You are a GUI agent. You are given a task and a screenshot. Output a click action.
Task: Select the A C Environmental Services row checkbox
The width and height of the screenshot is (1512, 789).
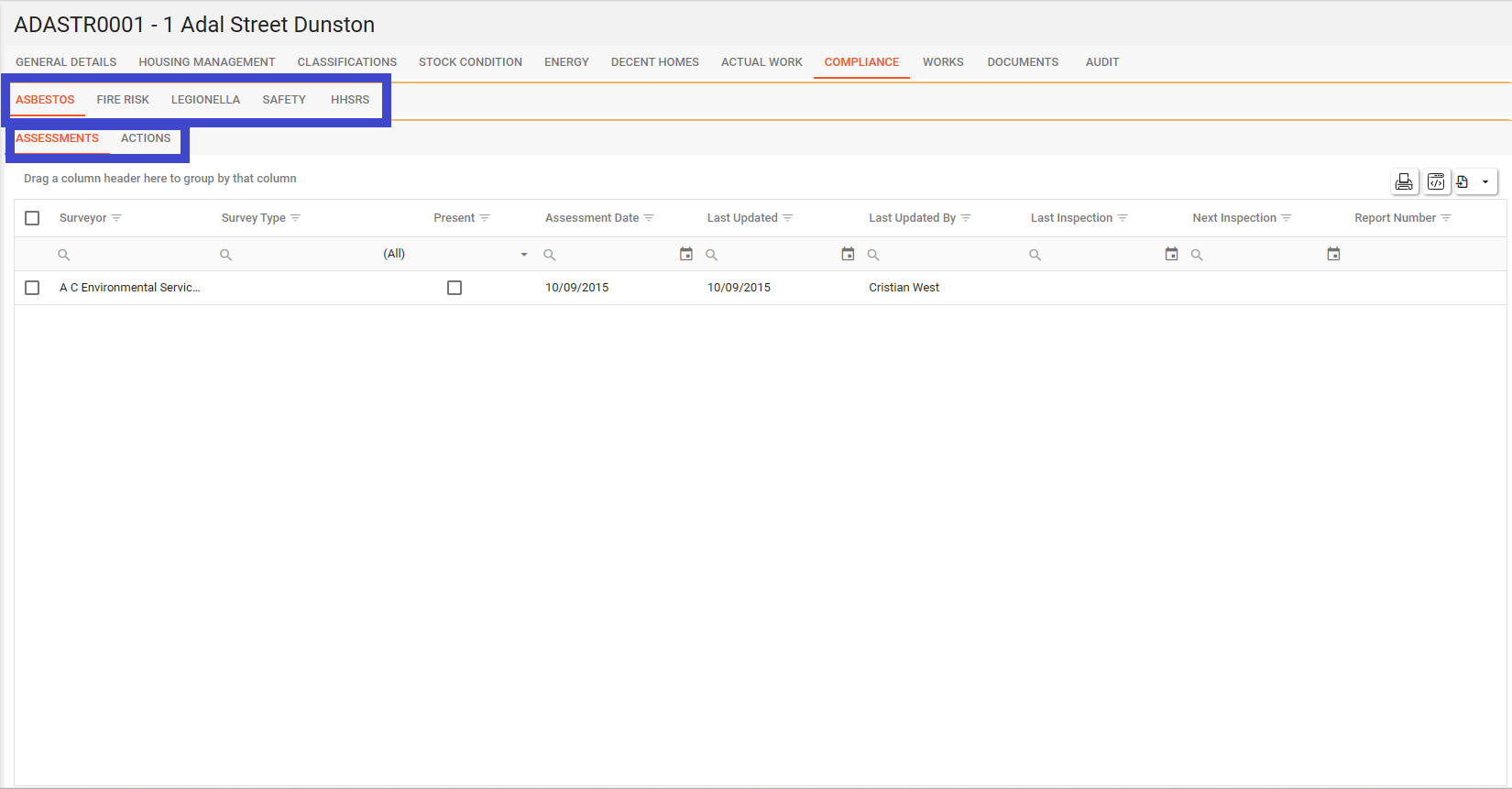32,288
